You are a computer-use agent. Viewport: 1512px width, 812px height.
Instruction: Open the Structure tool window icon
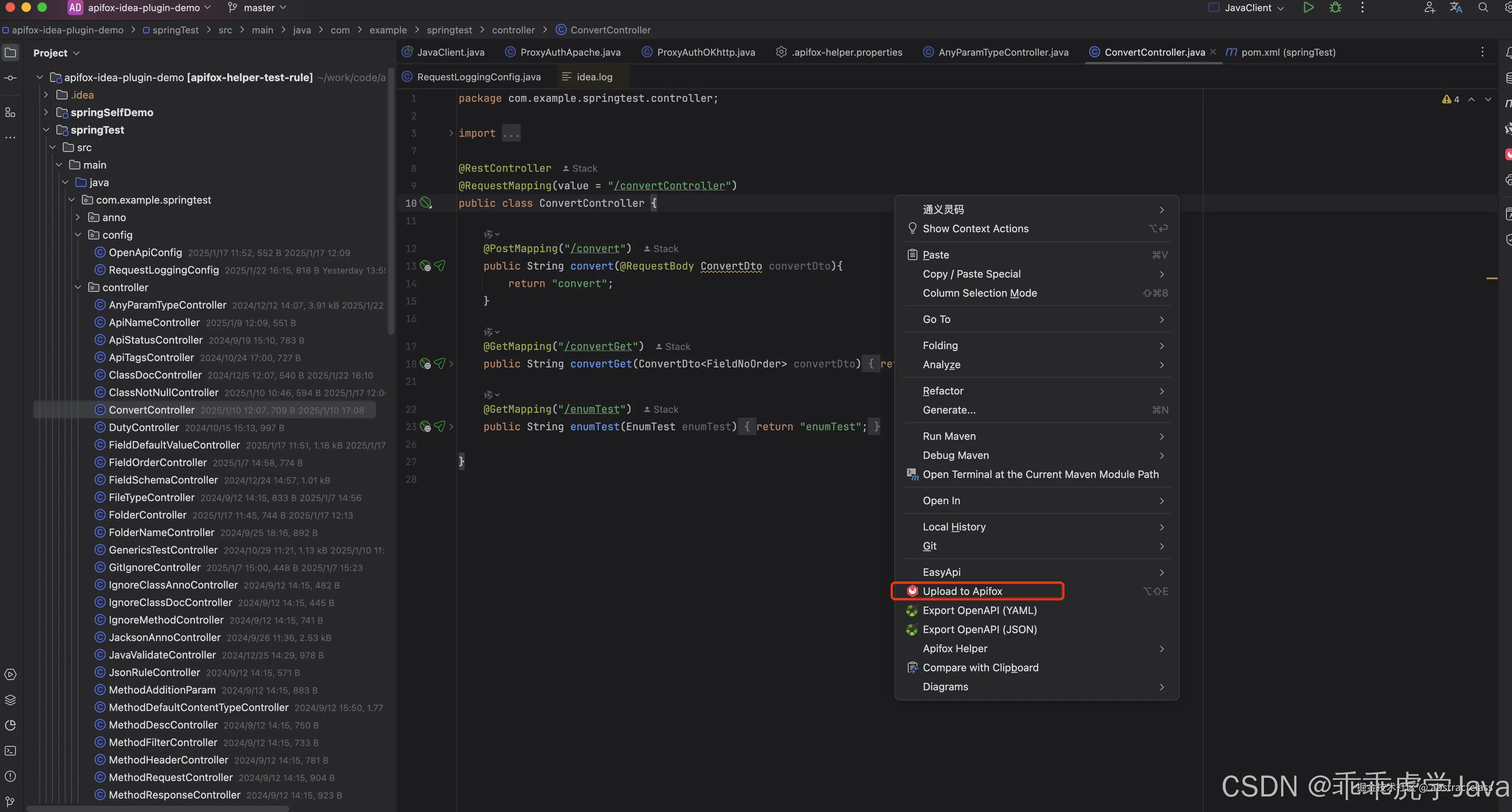11,112
